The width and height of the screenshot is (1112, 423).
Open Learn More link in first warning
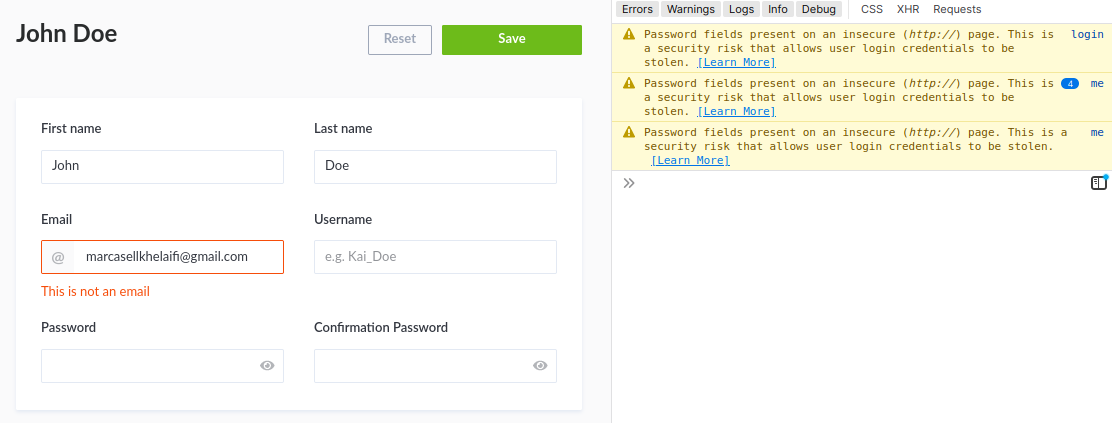pyautogui.click(x=736, y=62)
